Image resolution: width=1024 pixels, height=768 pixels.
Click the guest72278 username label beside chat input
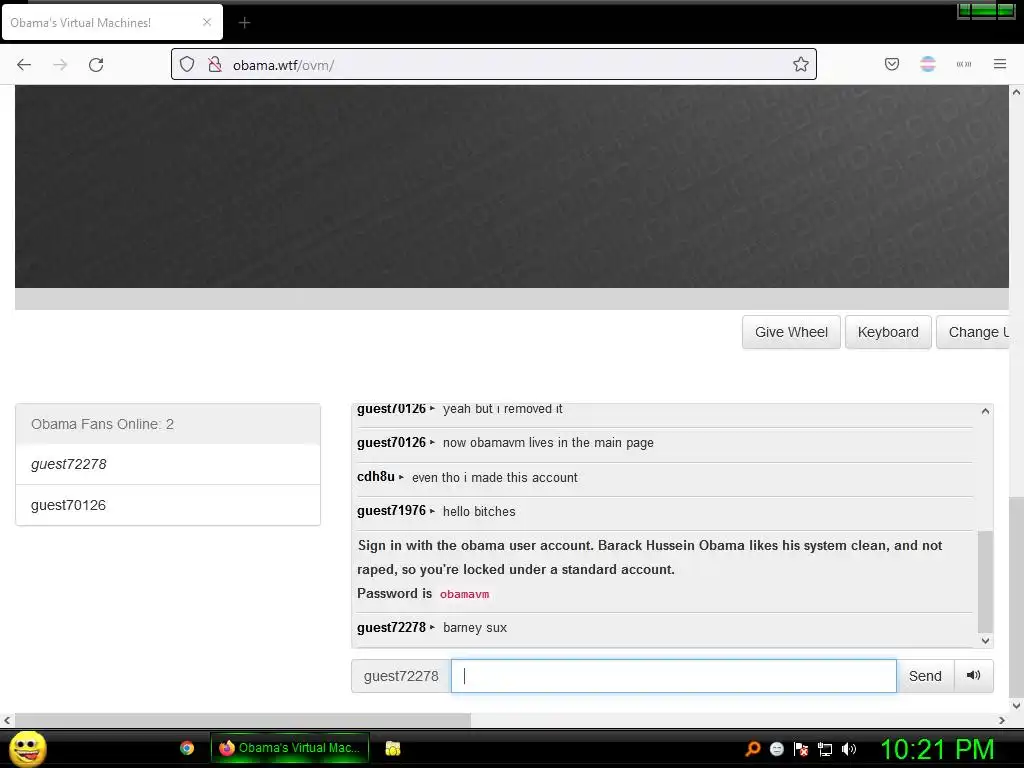[401, 676]
